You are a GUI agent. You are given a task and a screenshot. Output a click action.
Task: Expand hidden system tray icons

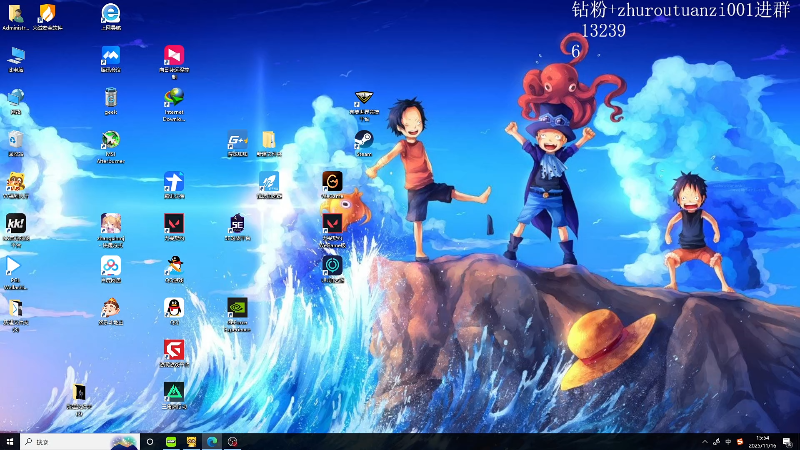705,442
